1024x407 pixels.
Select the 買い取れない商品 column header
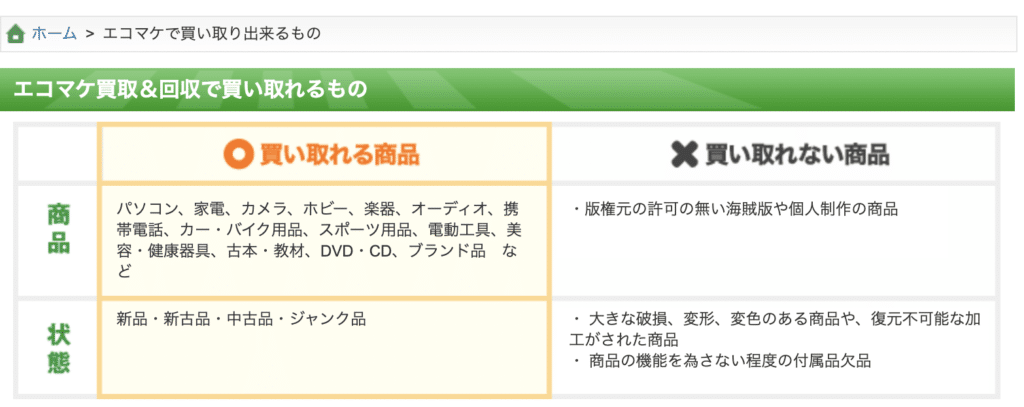tap(774, 154)
